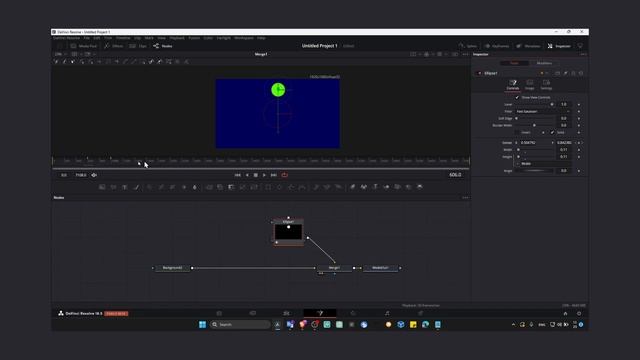Open the viewer zoom level dropdown

tap(60, 54)
